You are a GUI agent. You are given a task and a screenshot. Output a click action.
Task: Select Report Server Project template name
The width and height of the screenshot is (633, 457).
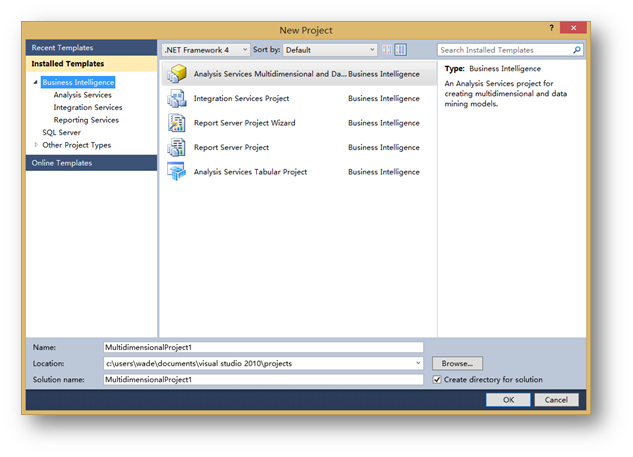coord(231,147)
